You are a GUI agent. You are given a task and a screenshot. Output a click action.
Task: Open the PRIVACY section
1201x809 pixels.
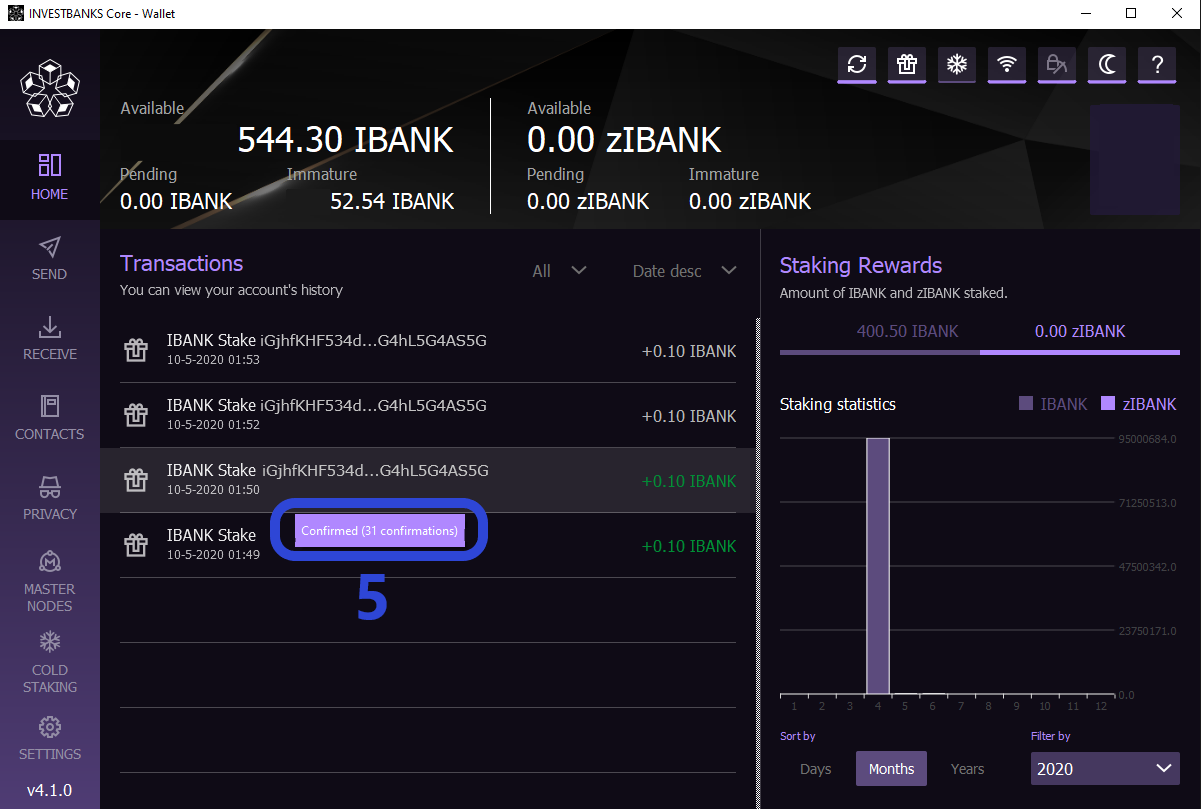(x=50, y=499)
